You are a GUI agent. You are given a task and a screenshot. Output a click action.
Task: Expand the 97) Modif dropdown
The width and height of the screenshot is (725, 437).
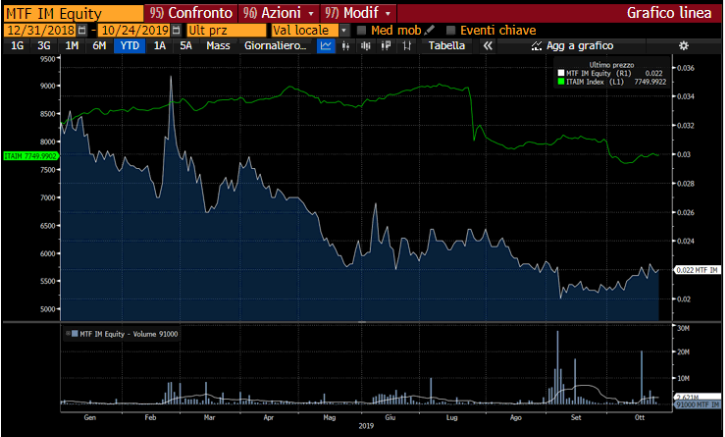[388, 13]
